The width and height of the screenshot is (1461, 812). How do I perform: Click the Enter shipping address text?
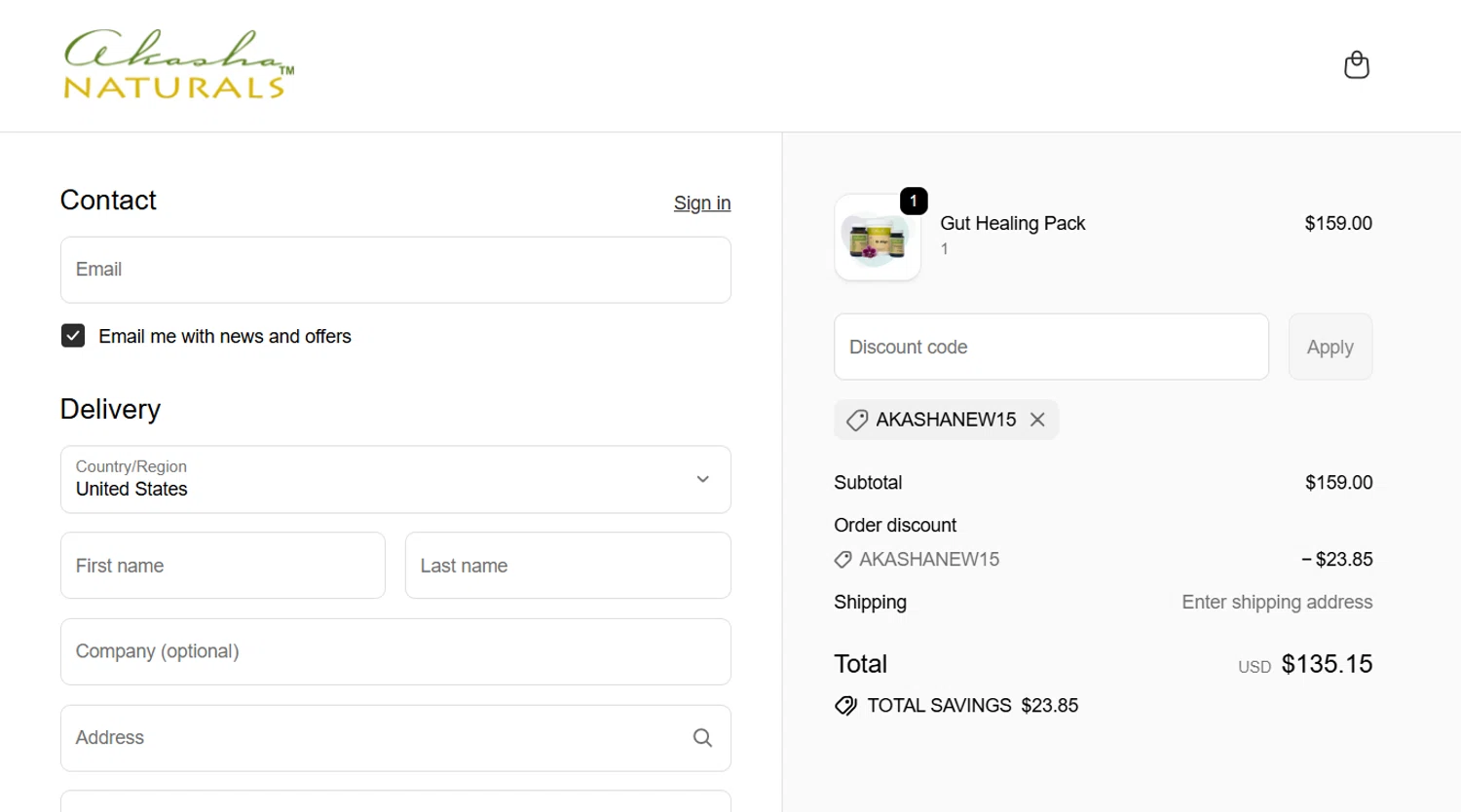point(1277,603)
